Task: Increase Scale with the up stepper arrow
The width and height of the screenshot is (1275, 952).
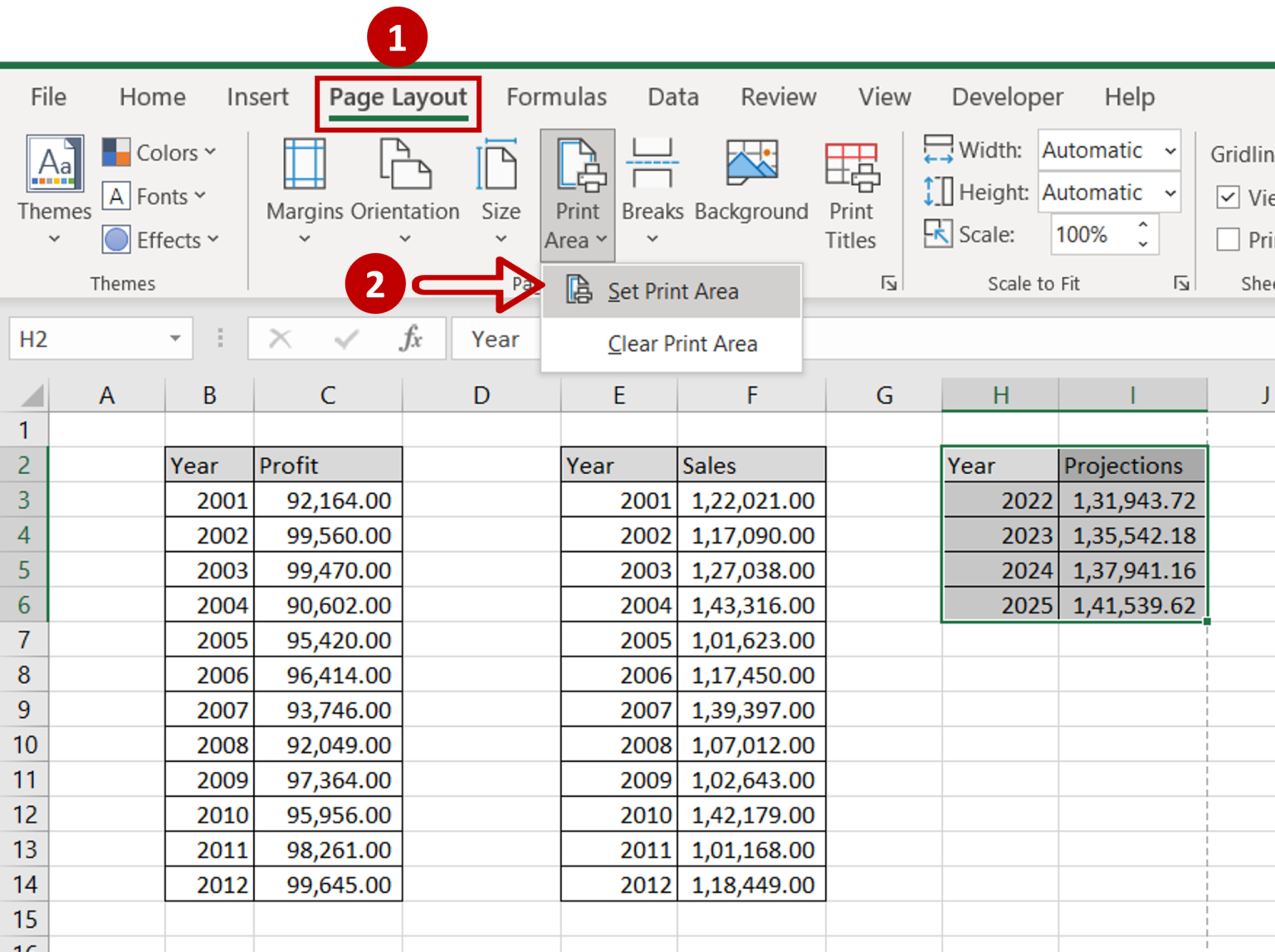Action: [1143, 226]
